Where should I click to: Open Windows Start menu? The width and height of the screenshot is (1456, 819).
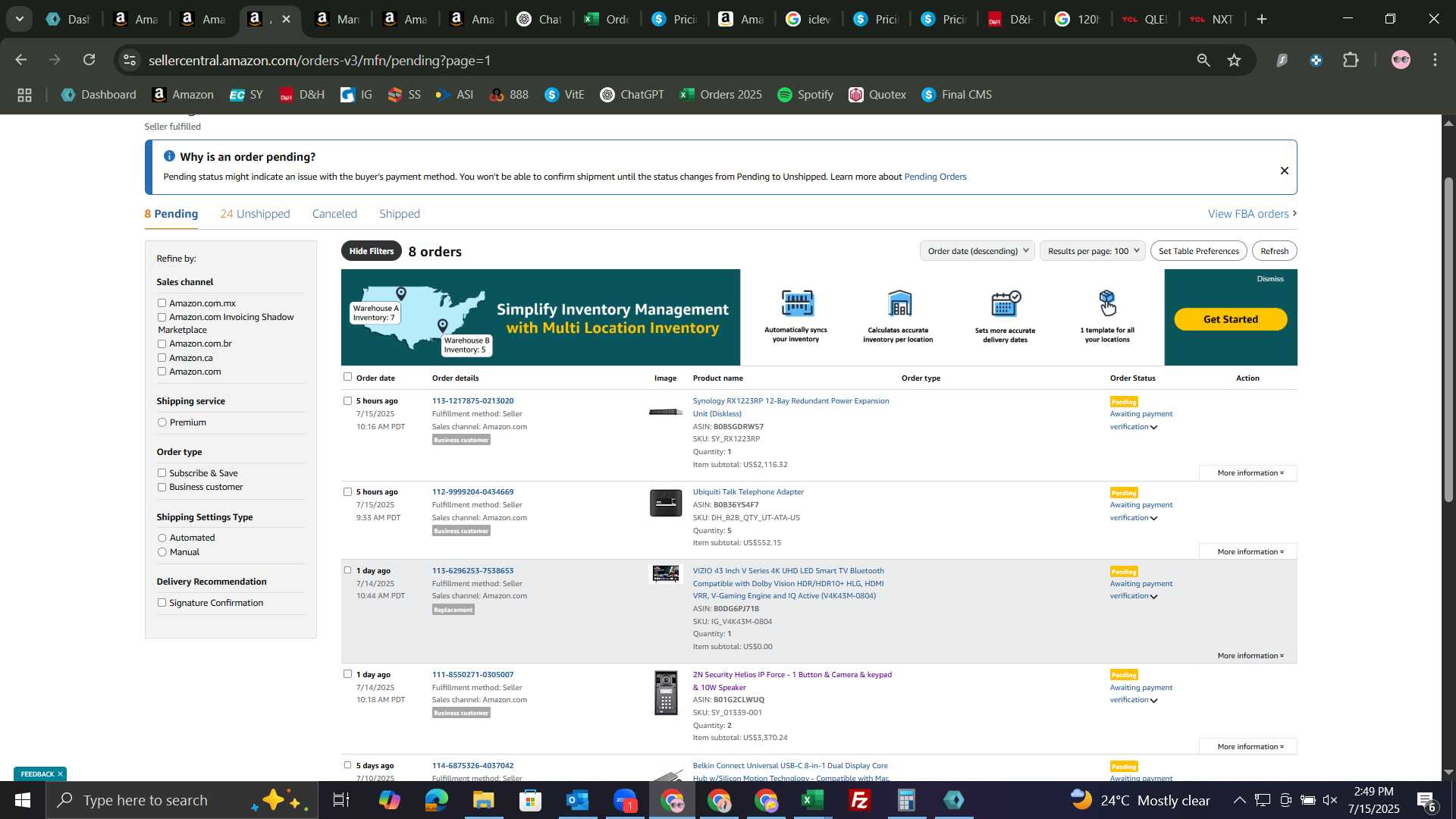coord(23,800)
